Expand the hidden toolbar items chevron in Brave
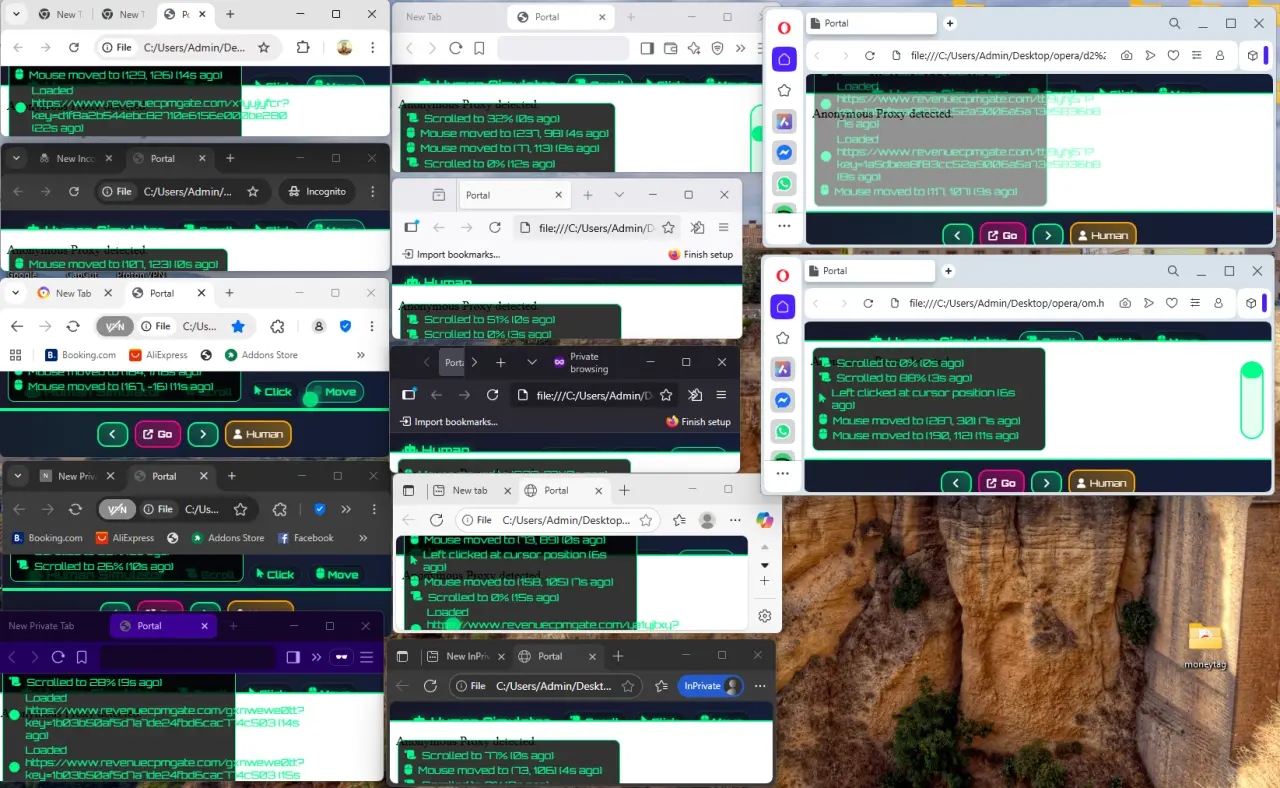This screenshot has height=788, width=1280. coord(740,48)
